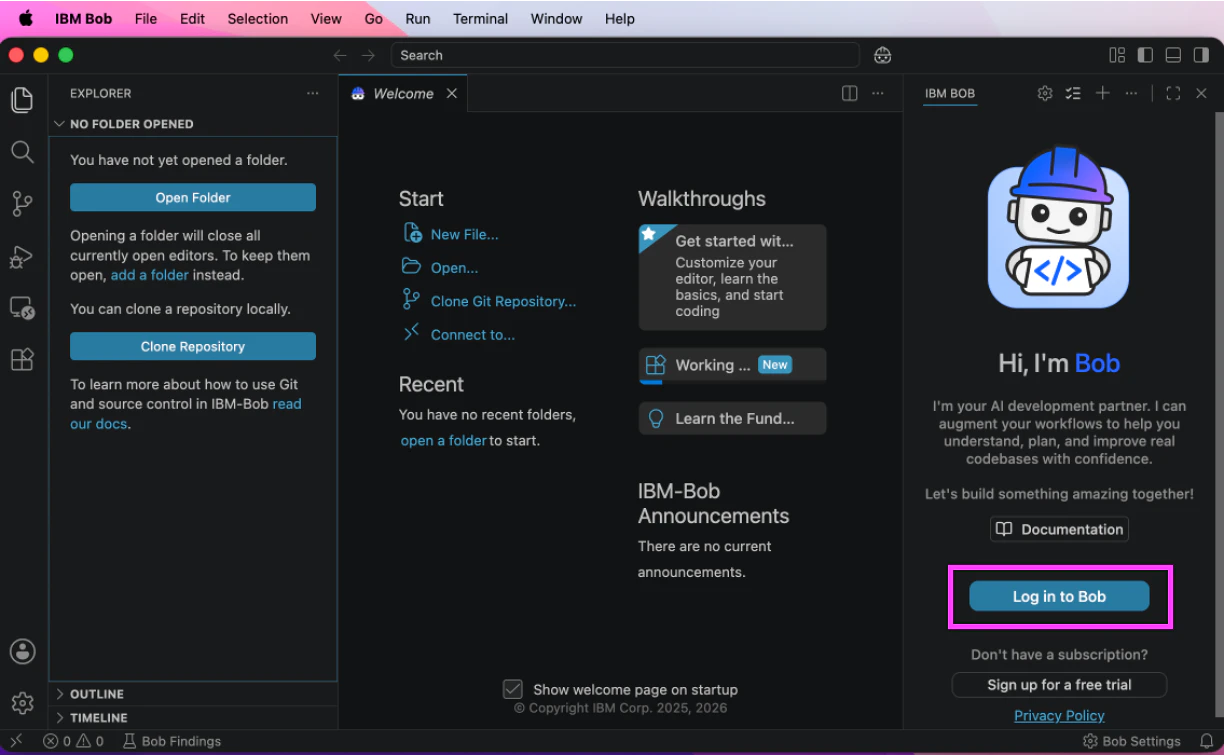
Task: Open the Working walkthrough marked New
Action: tap(732, 365)
